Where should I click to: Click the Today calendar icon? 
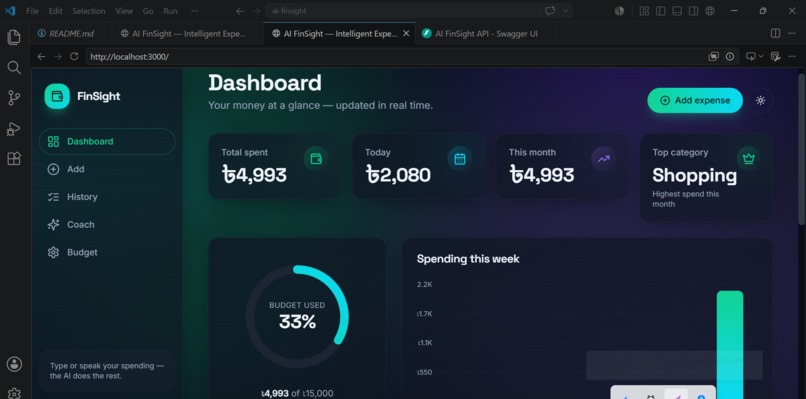coord(460,159)
